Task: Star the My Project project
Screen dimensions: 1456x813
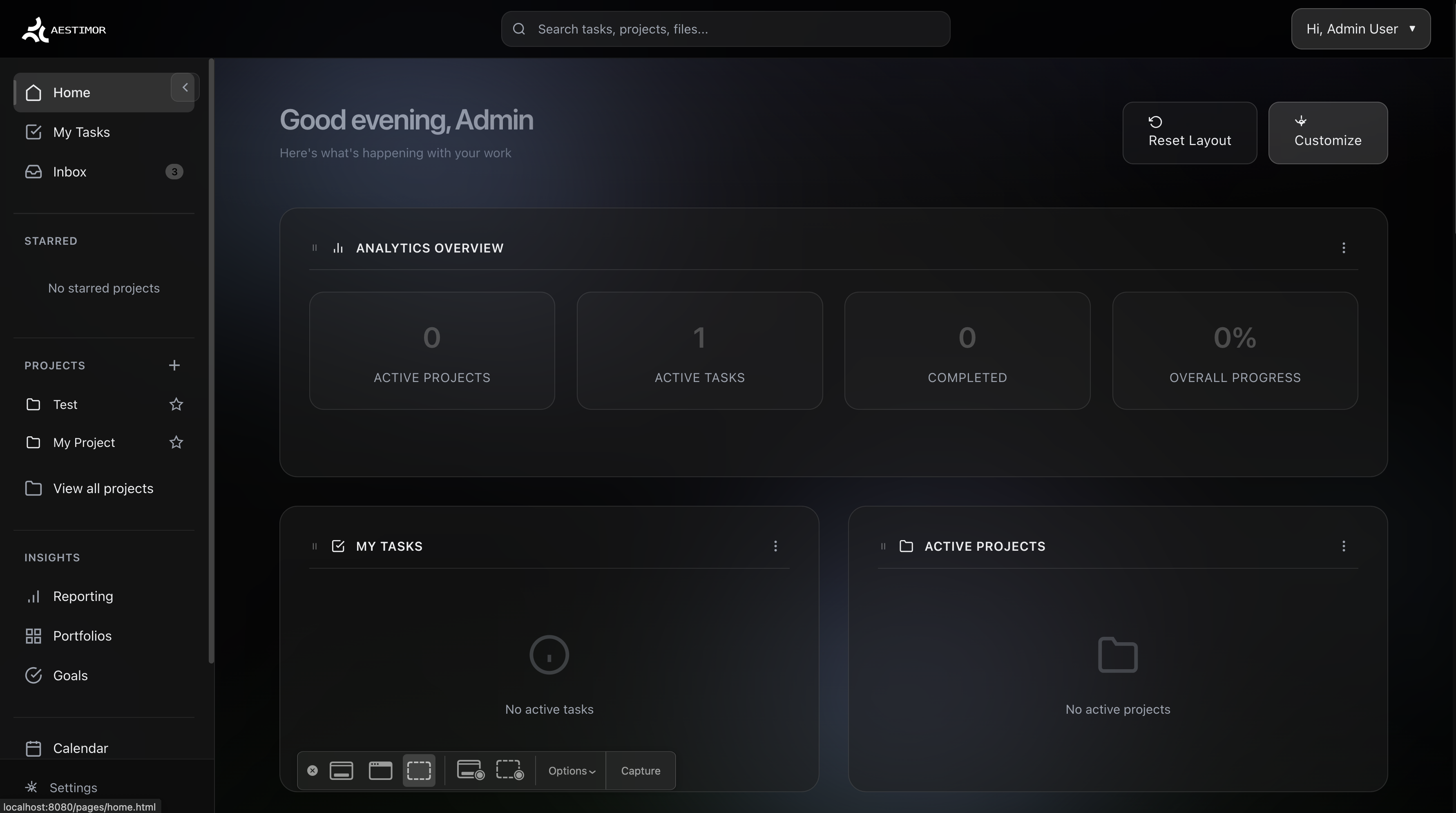Action: (176, 442)
